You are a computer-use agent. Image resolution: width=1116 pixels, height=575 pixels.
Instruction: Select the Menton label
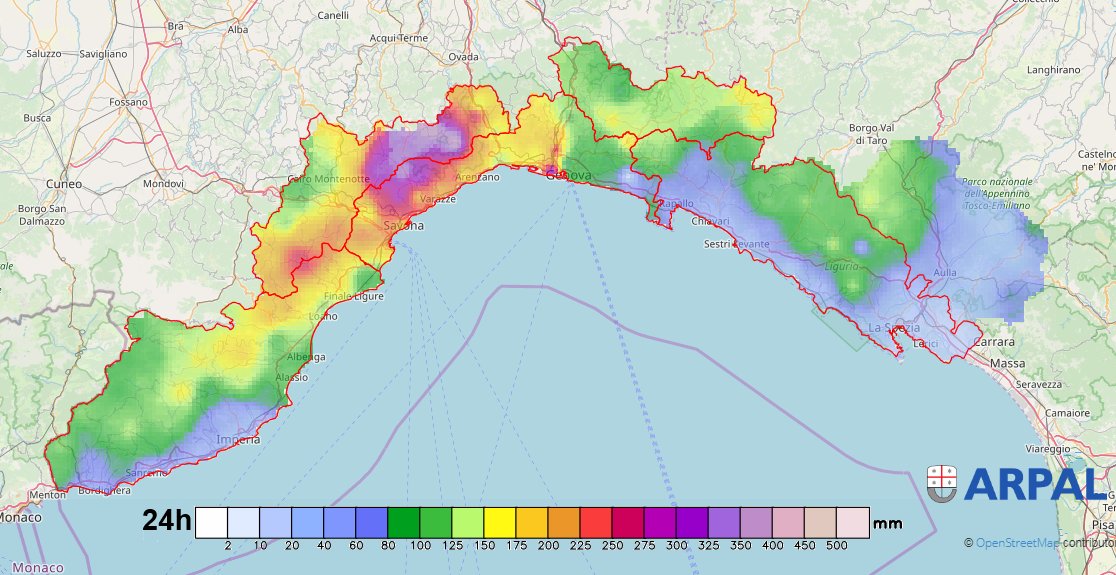click(48, 495)
